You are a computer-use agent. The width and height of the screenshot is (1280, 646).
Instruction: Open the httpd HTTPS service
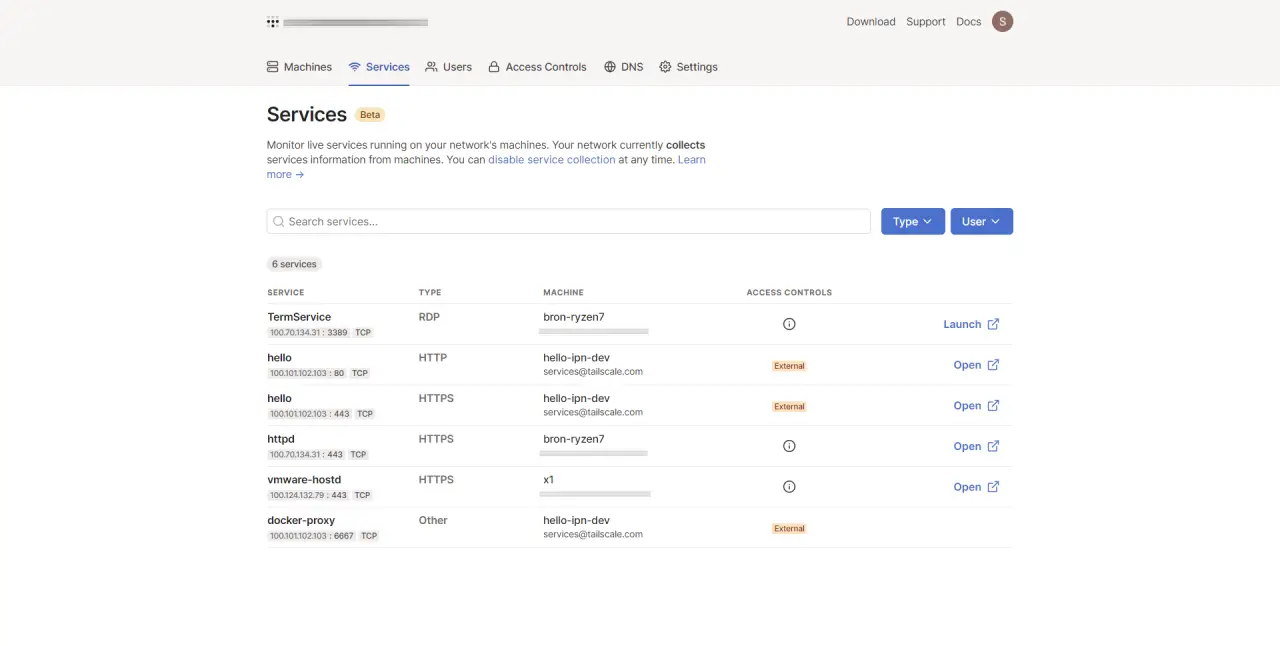[967, 446]
